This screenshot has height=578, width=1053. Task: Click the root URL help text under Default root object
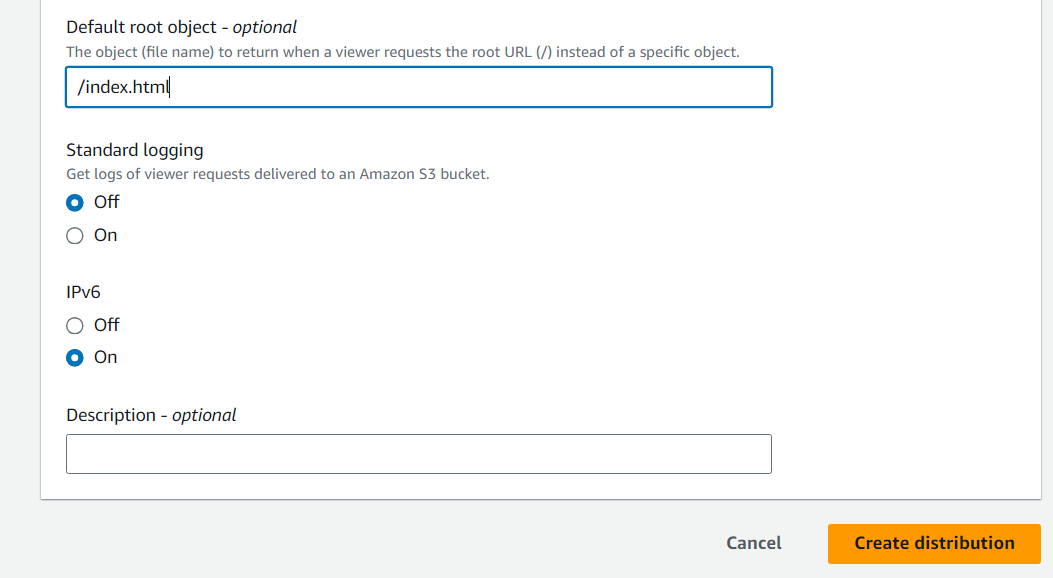[x=402, y=52]
